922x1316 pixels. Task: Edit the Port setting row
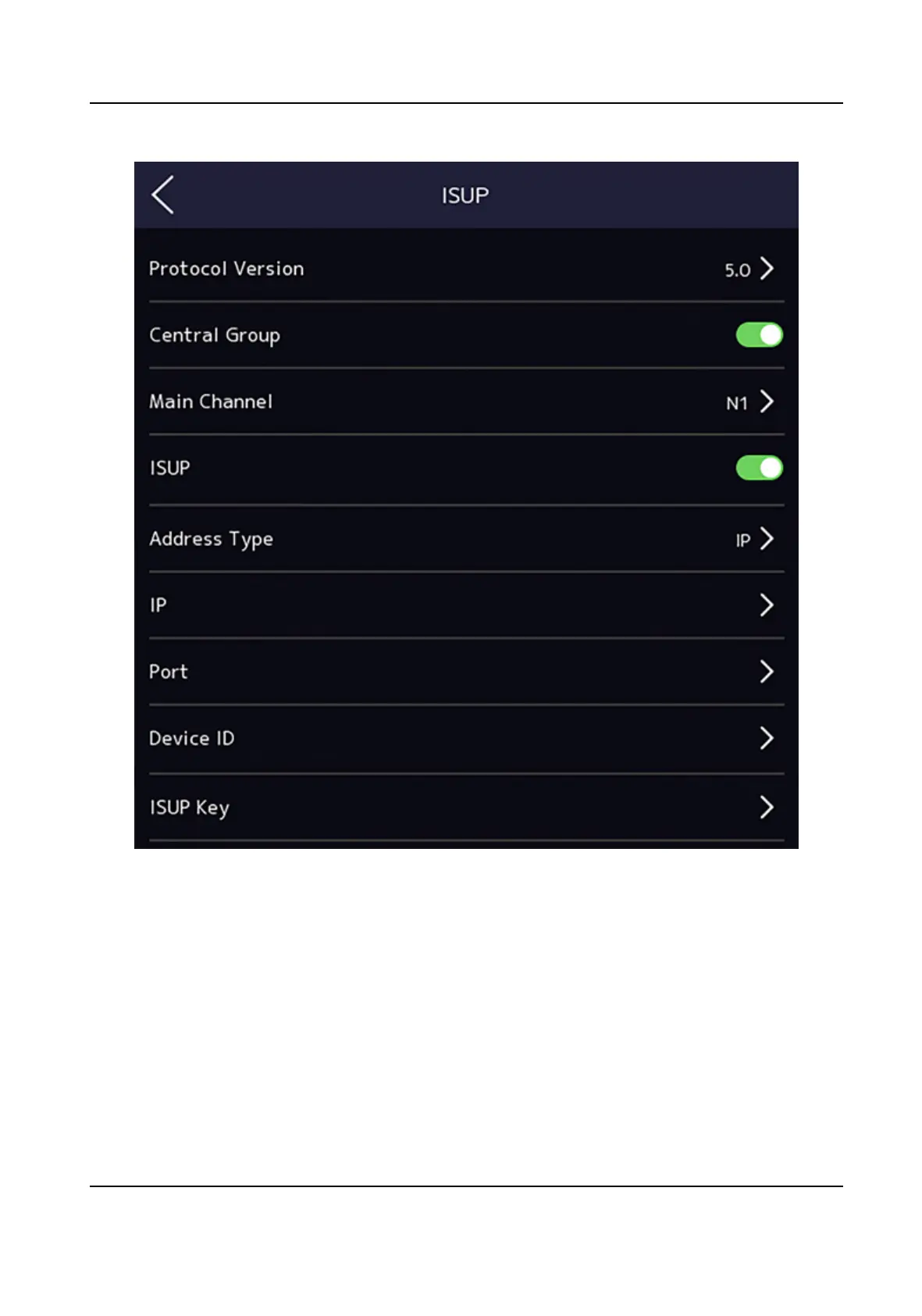[x=466, y=672]
